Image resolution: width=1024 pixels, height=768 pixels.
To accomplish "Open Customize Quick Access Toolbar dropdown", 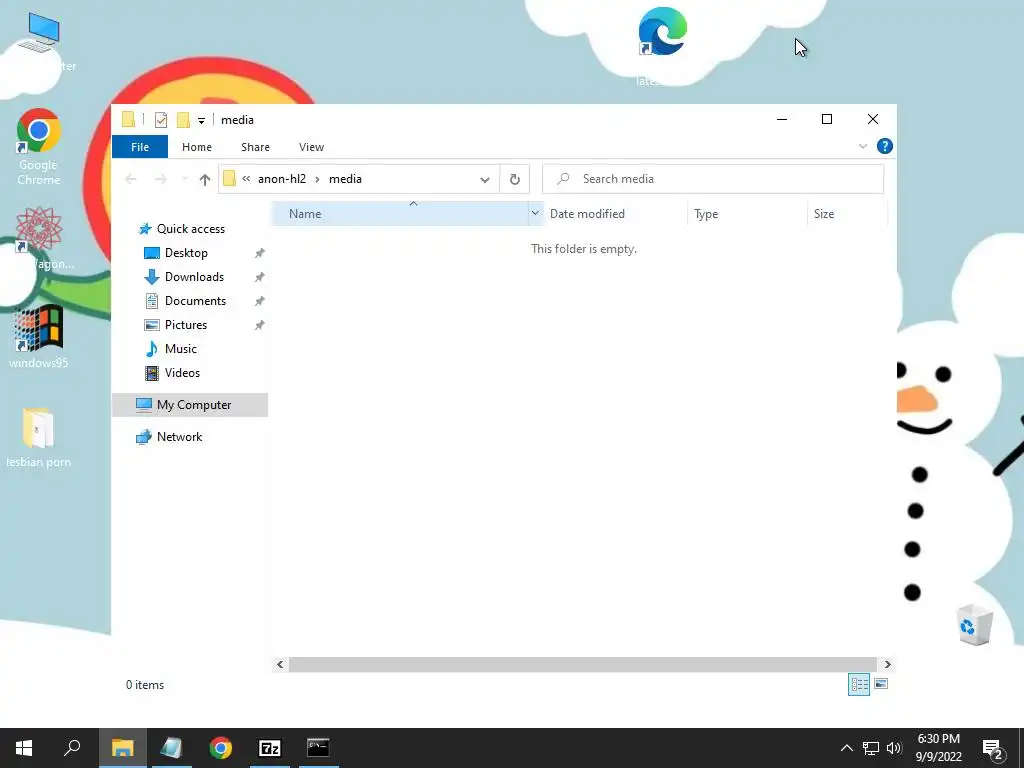I will coord(201,120).
